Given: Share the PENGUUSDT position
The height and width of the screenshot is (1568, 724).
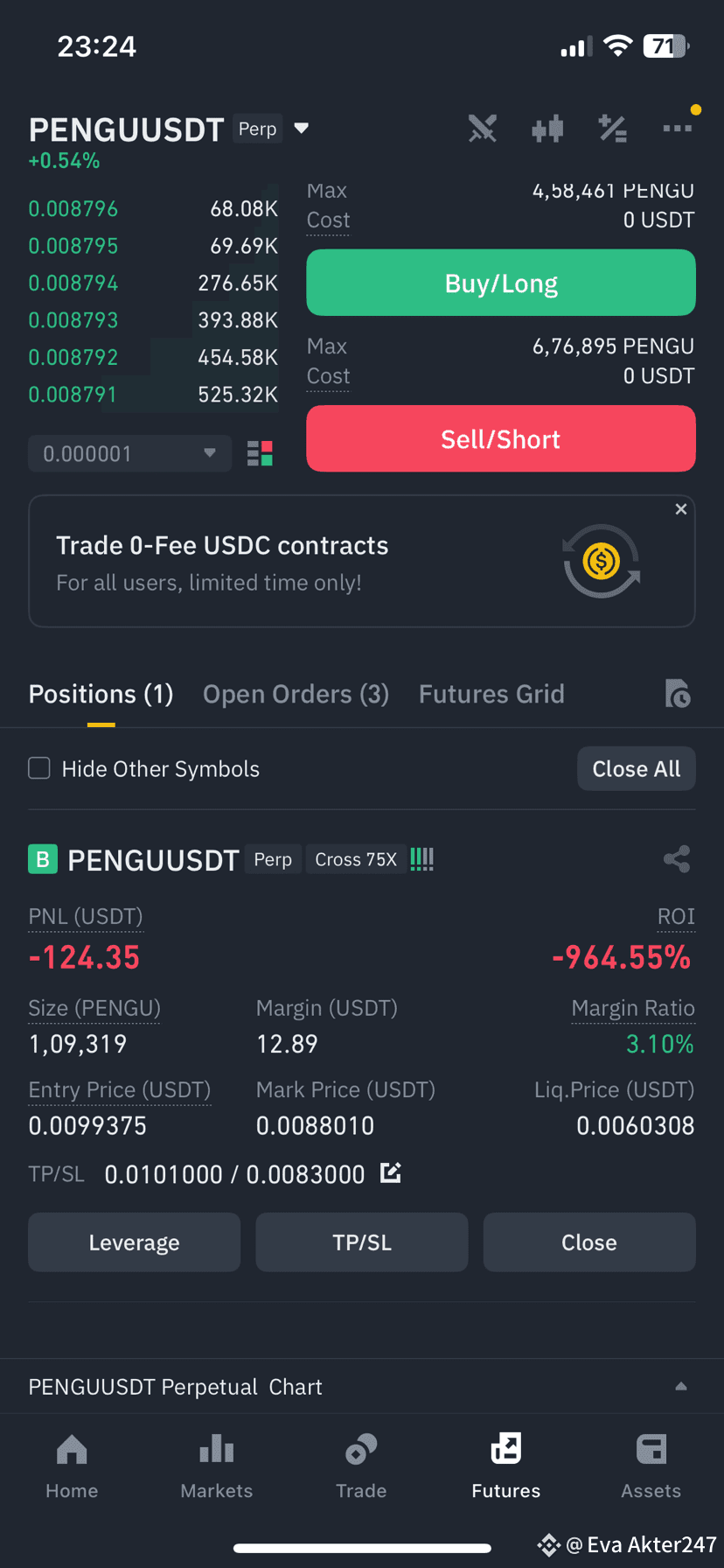Looking at the screenshot, I should pyautogui.click(x=677, y=859).
